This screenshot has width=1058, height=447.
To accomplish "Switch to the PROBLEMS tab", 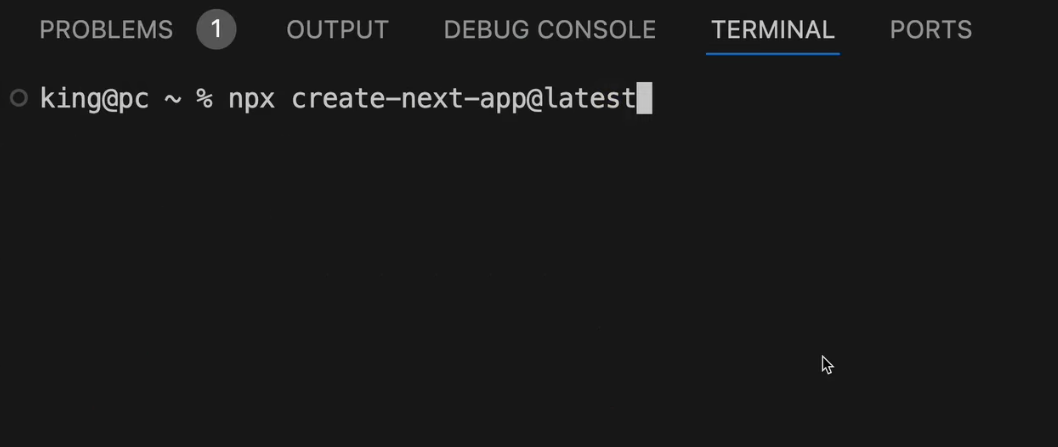I will click(x=106, y=30).
